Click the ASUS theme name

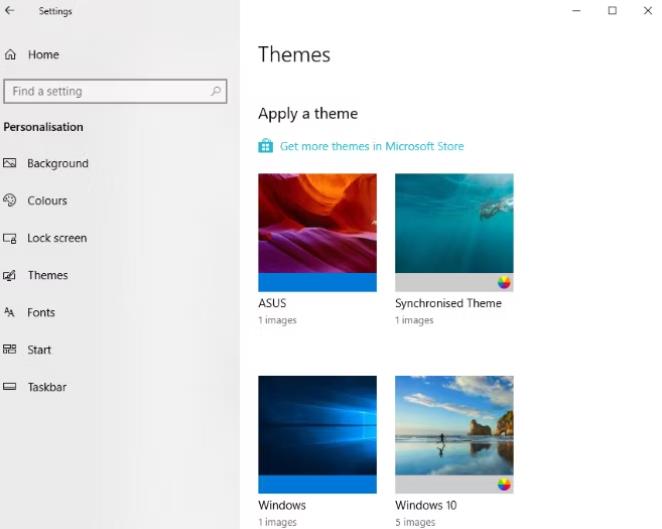272,303
